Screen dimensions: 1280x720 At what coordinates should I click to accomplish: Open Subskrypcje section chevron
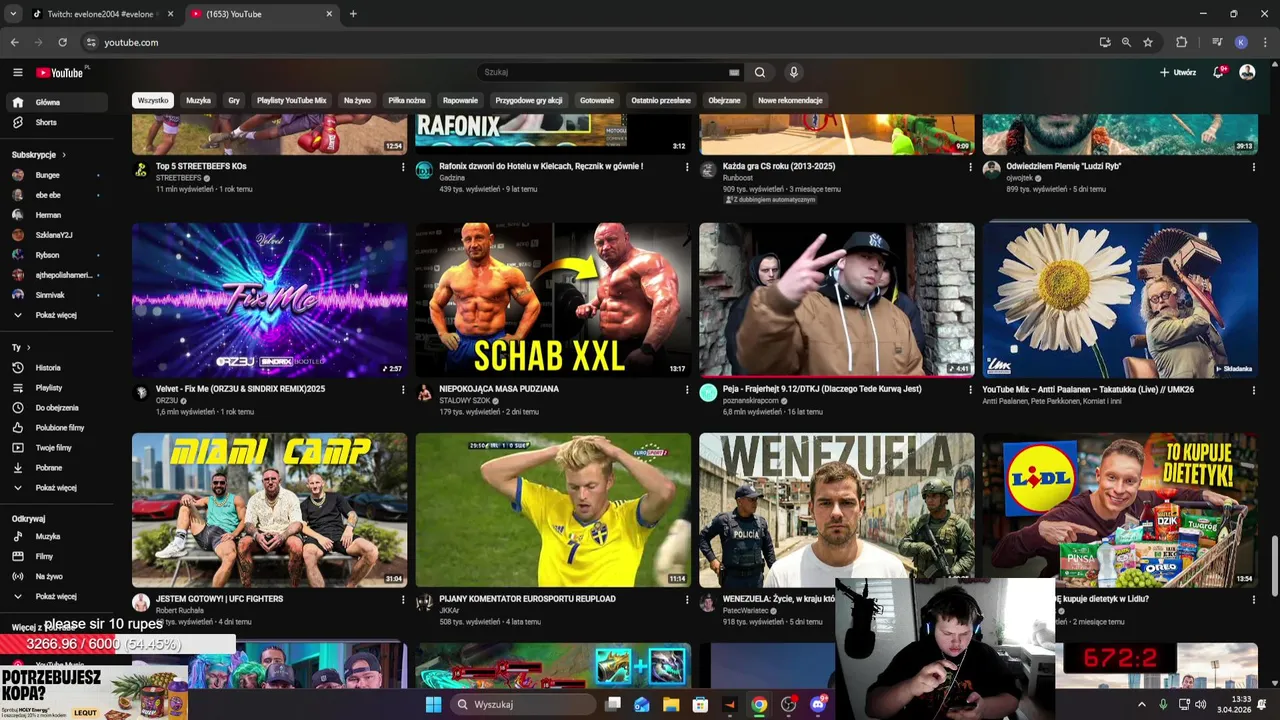tap(64, 155)
